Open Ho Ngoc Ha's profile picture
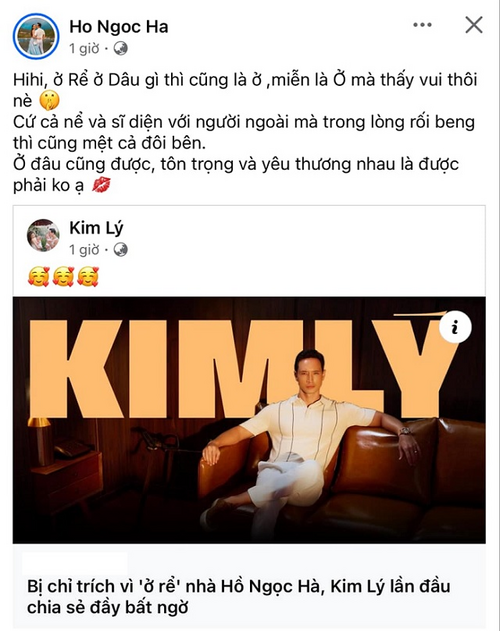 pos(36,36)
